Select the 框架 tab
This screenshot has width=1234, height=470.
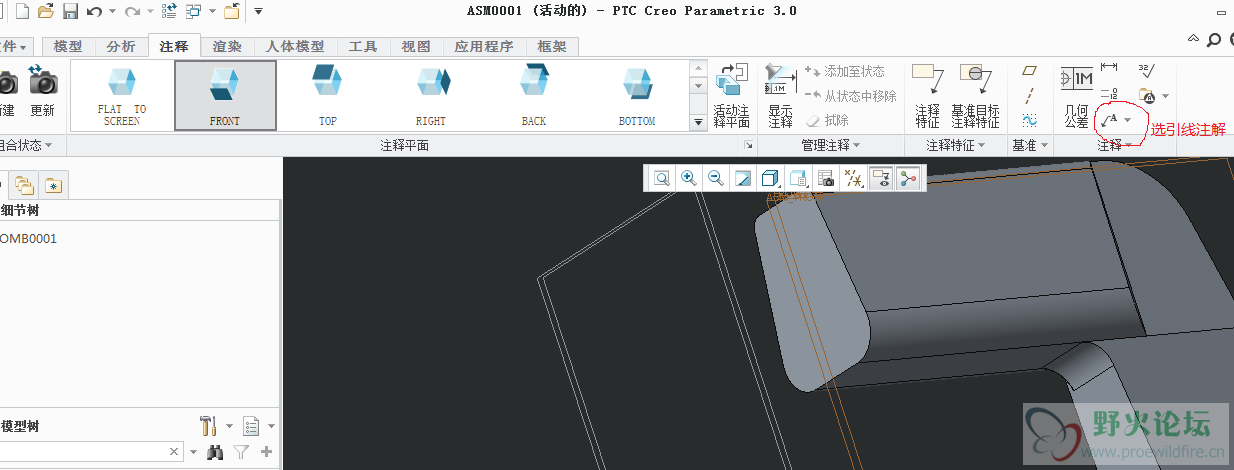(552, 46)
